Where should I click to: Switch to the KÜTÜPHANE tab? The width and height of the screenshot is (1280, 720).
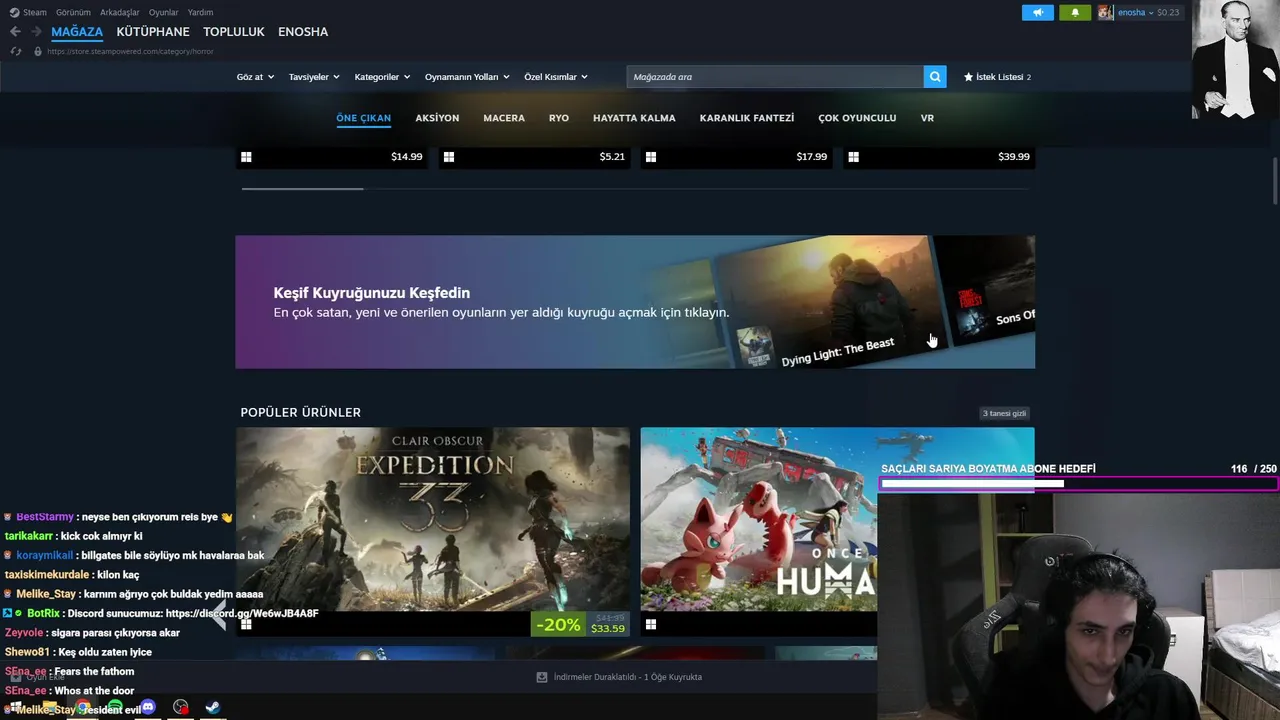tap(153, 32)
